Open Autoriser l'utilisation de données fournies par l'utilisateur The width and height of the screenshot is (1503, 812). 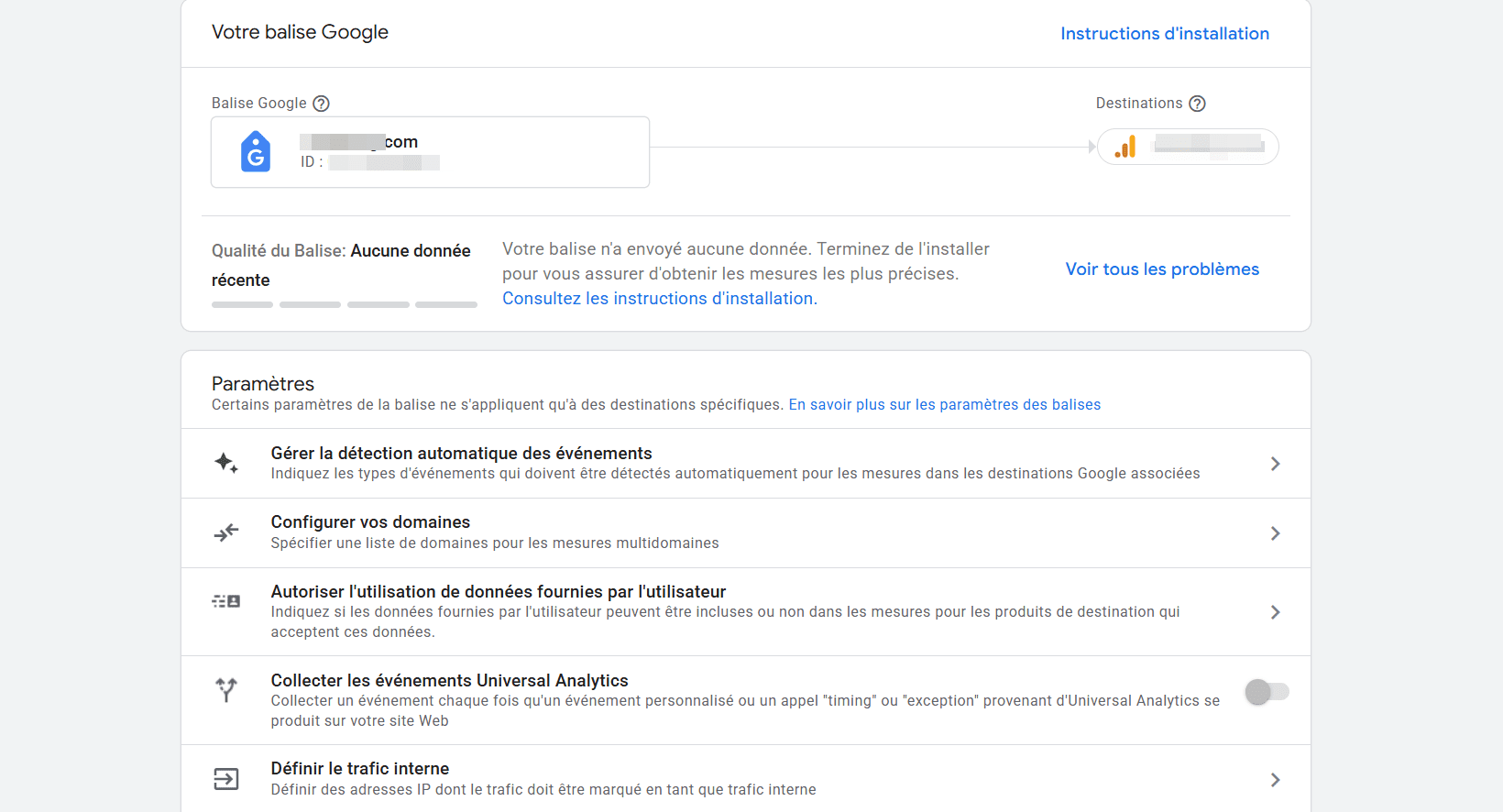(746, 612)
